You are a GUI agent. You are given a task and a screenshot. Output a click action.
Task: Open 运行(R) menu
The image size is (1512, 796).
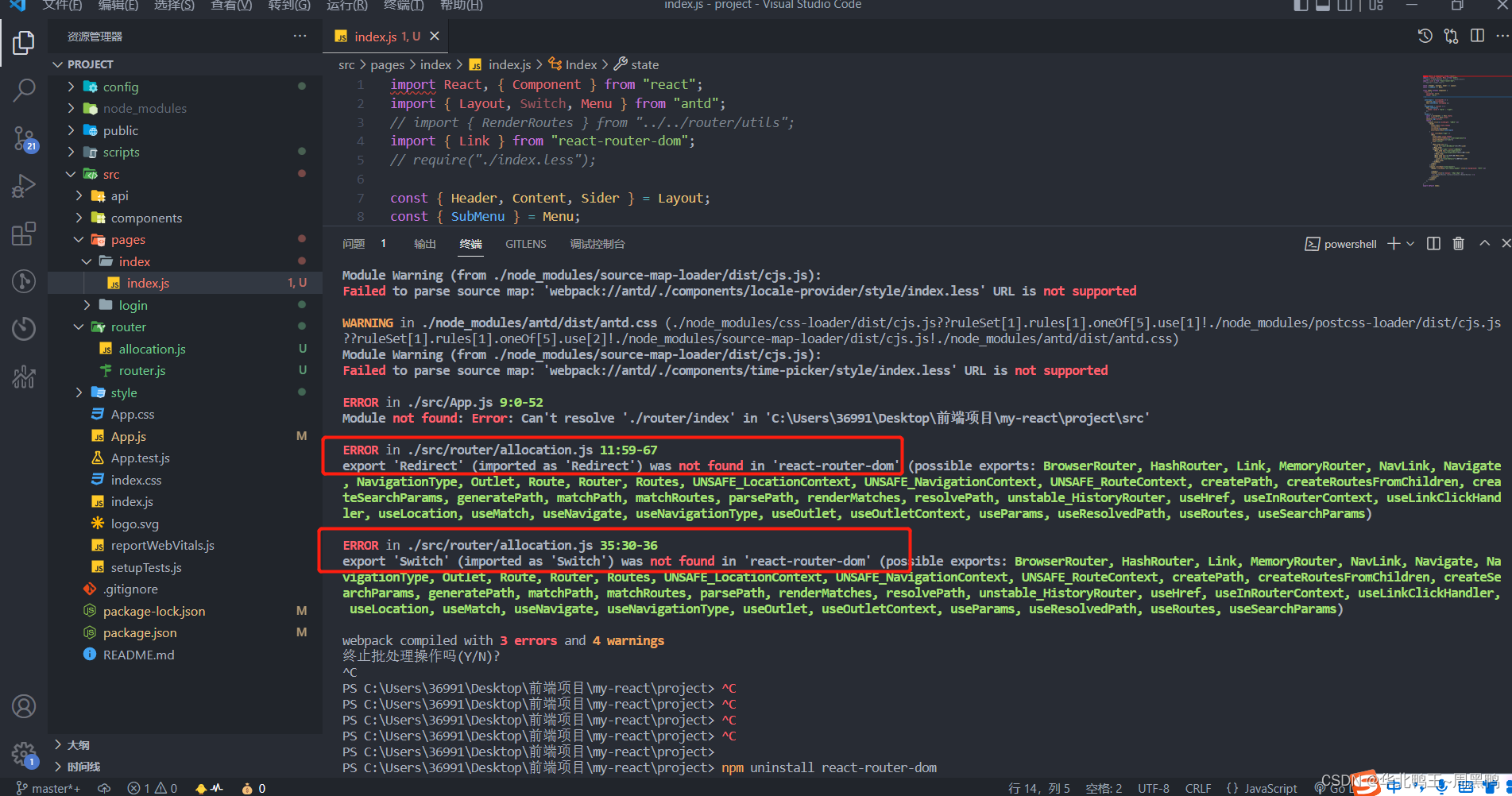click(x=347, y=5)
